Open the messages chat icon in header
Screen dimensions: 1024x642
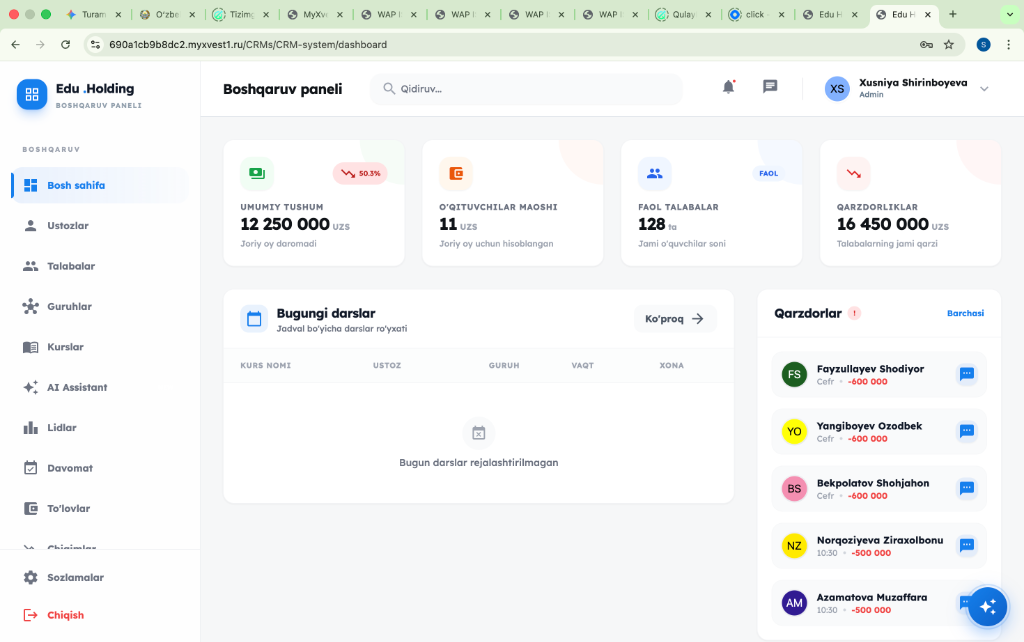point(770,86)
